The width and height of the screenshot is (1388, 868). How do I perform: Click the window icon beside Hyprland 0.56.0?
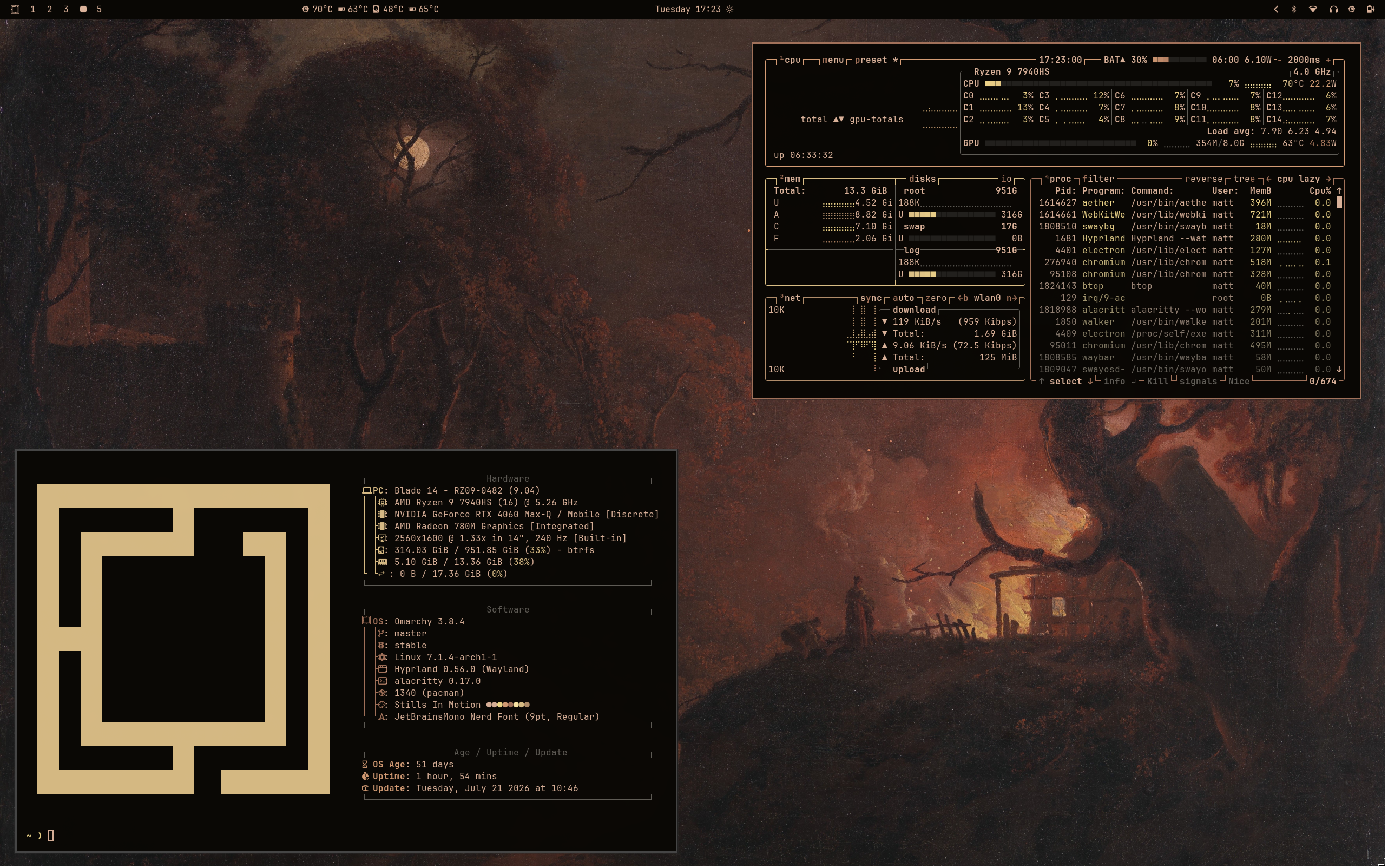coord(382,670)
